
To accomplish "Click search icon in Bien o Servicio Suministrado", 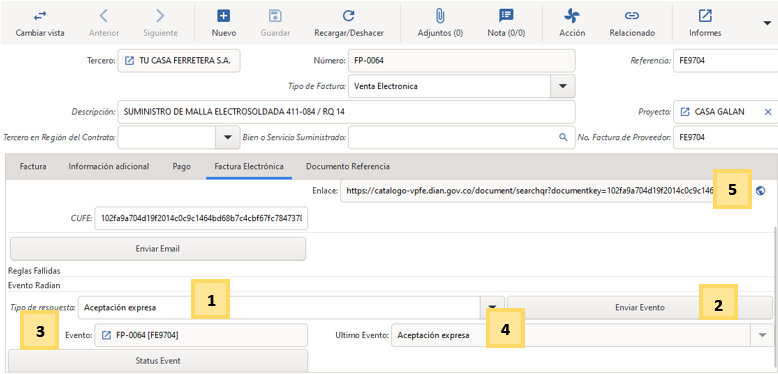I will point(563,137).
